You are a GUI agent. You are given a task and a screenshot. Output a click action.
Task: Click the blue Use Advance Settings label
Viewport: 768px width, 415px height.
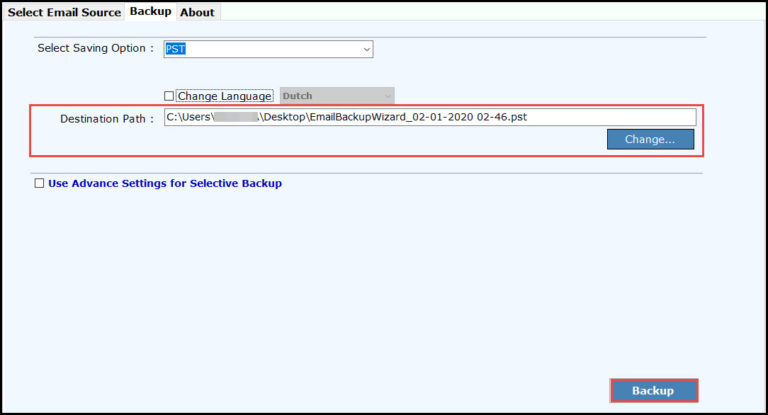[x=165, y=183]
